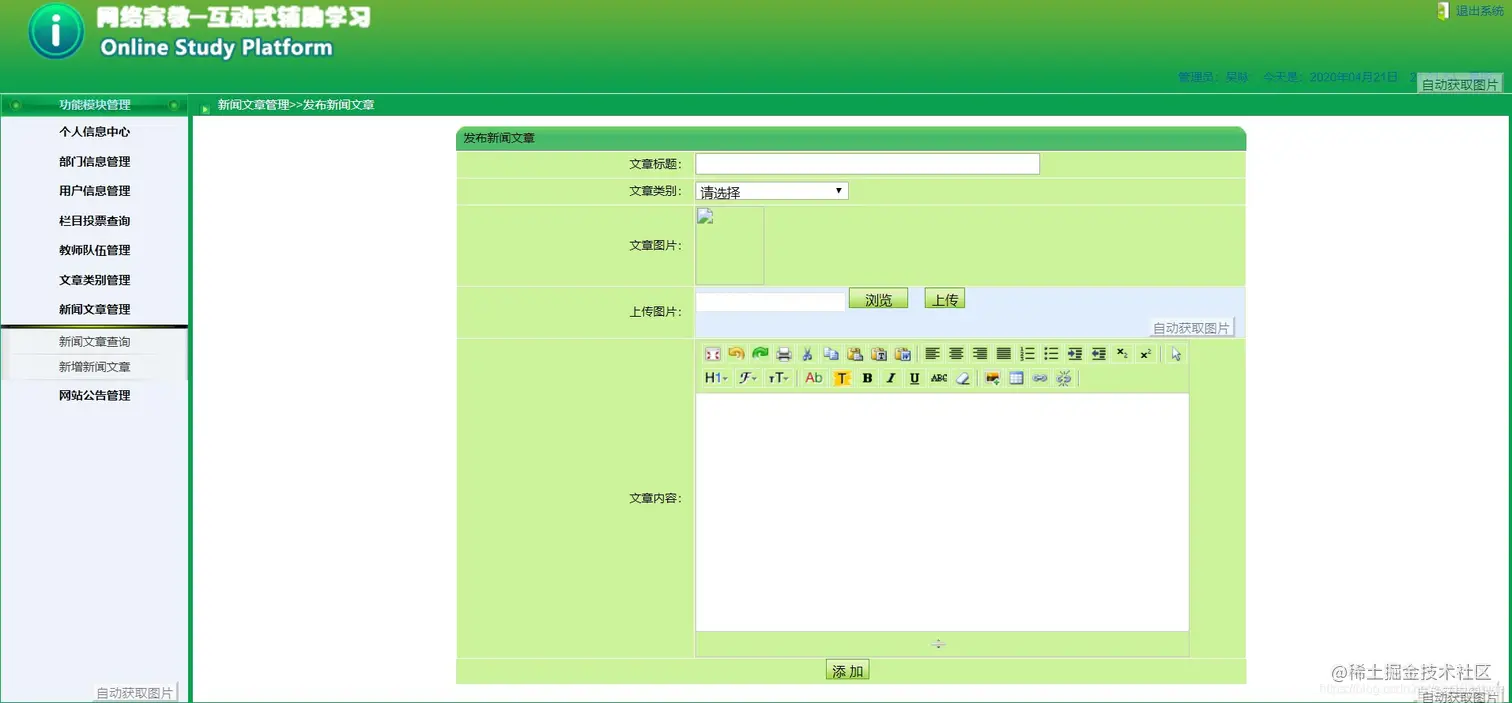Click the 文章标题 title input field
The height and width of the screenshot is (703, 1512).
[x=865, y=163]
